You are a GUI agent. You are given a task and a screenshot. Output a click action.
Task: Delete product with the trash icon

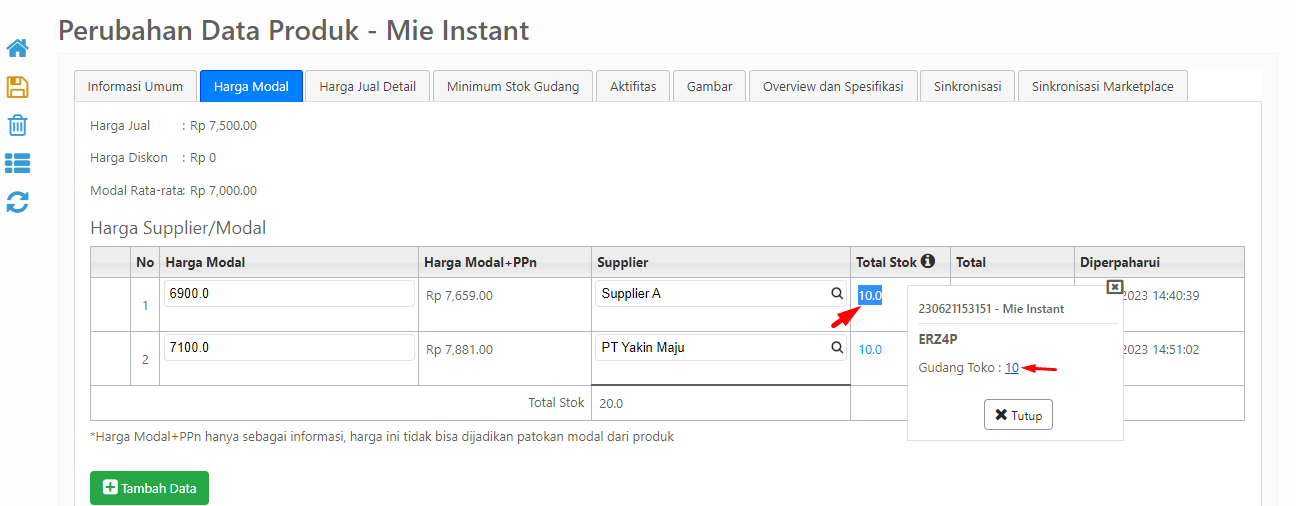pos(18,125)
